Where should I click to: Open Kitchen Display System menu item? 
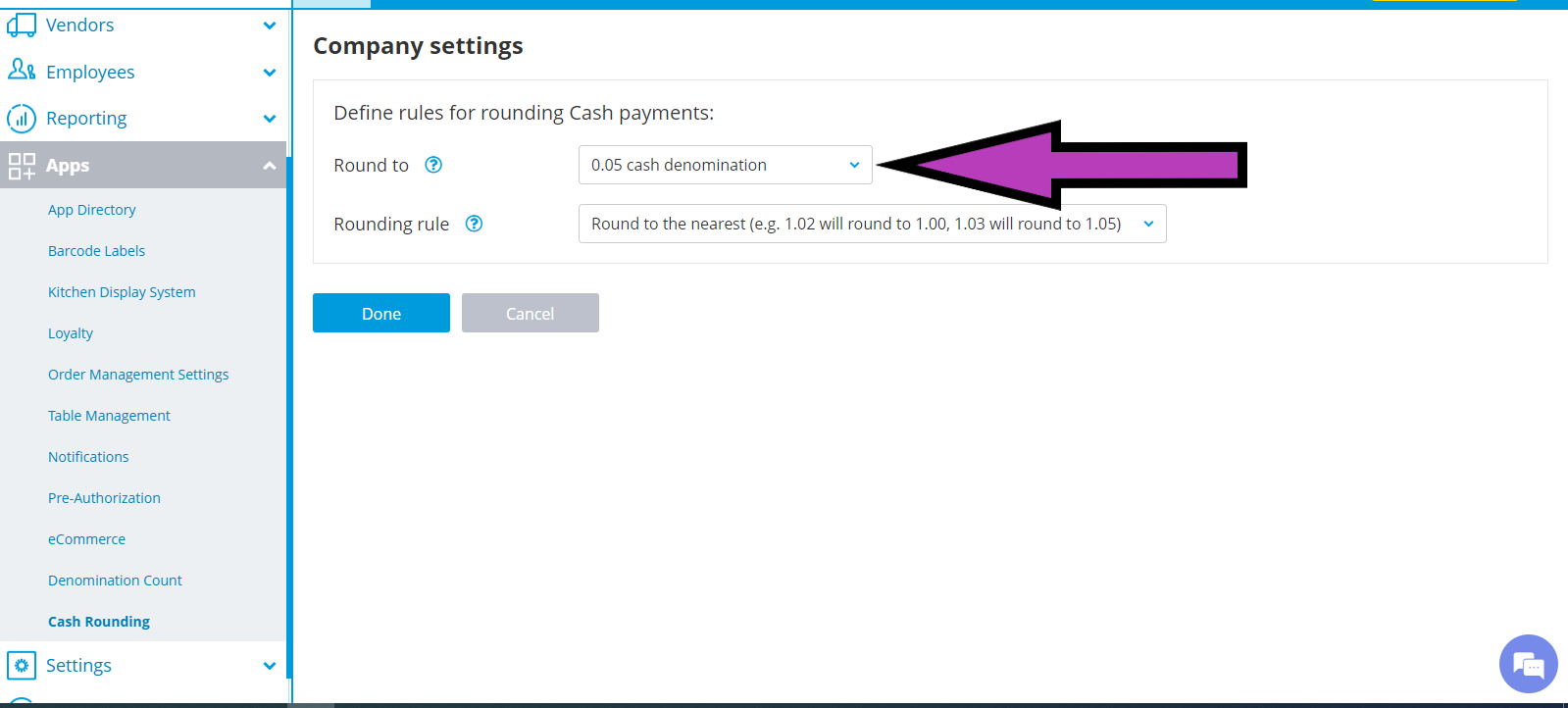(122, 292)
